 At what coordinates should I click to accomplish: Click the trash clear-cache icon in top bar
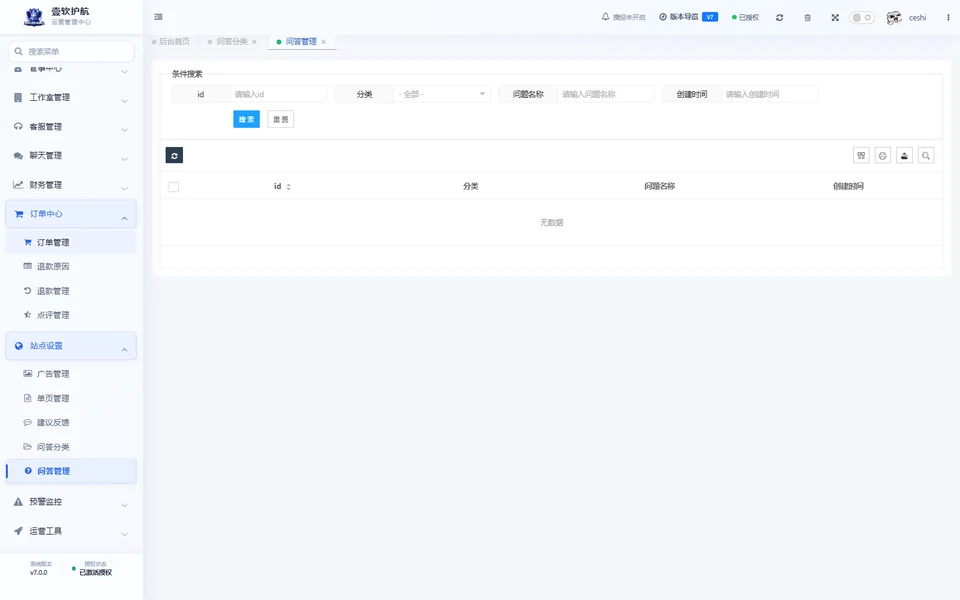click(x=808, y=18)
